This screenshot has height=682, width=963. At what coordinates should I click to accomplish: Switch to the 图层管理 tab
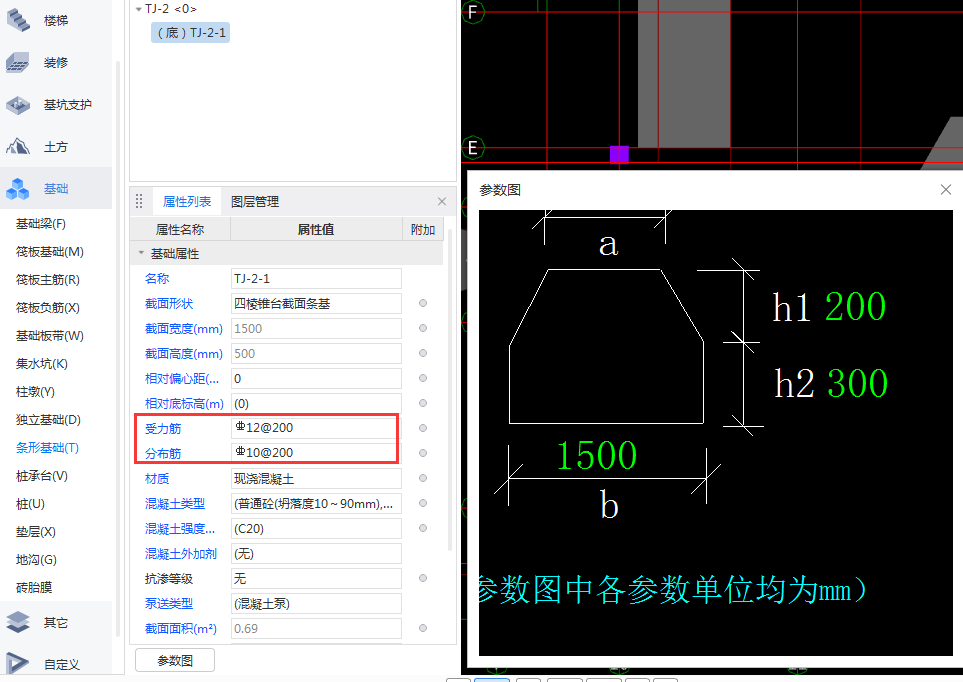tap(255, 201)
